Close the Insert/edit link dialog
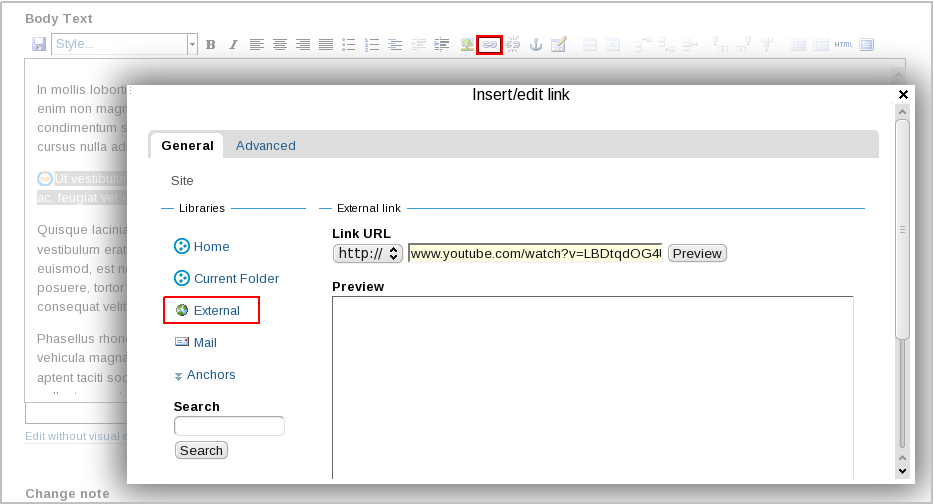The height and width of the screenshot is (504, 933). (x=903, y=94)
